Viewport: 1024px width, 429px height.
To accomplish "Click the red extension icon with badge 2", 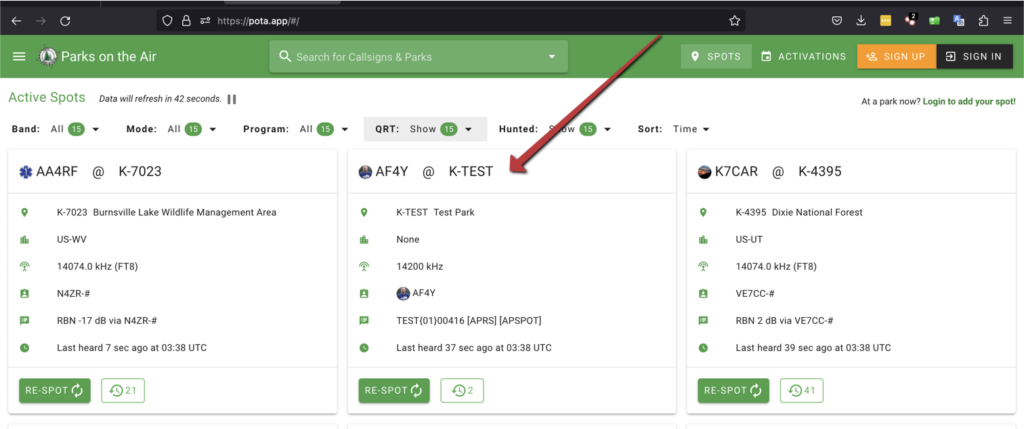I will [910, 20].
